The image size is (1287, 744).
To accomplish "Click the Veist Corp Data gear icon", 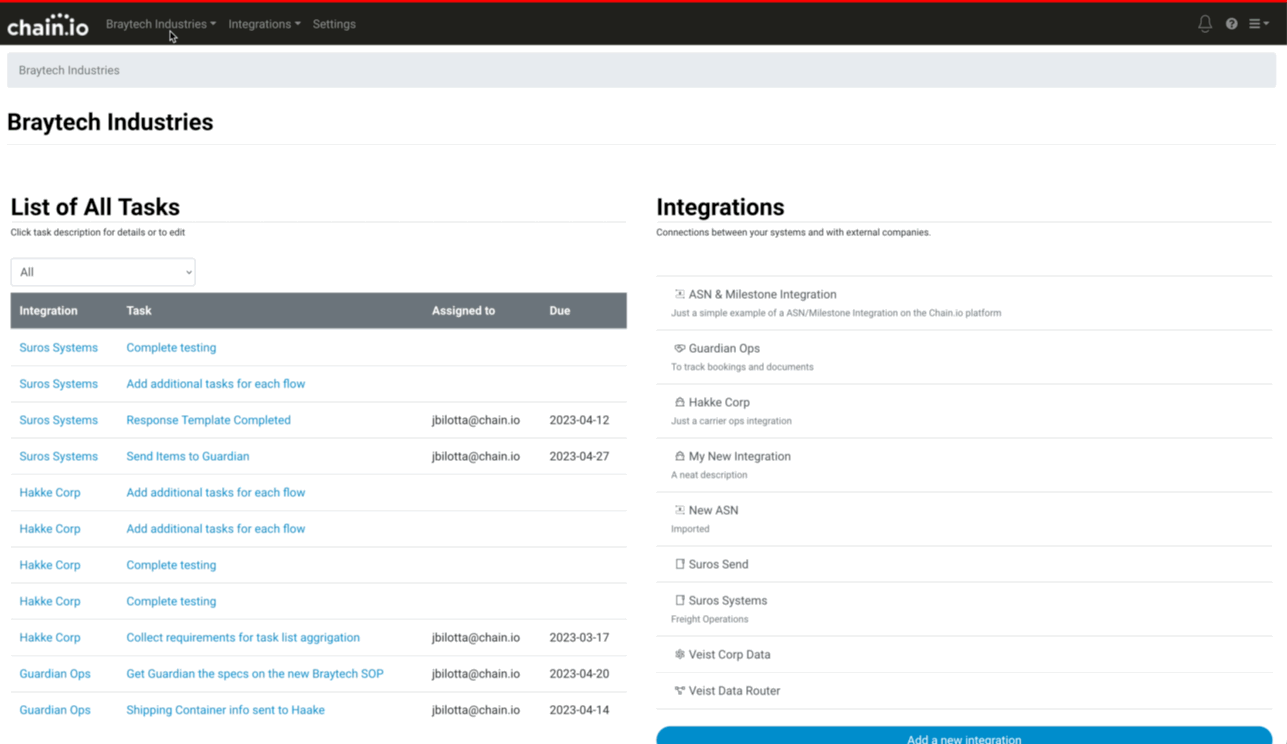I will (680, 654).
